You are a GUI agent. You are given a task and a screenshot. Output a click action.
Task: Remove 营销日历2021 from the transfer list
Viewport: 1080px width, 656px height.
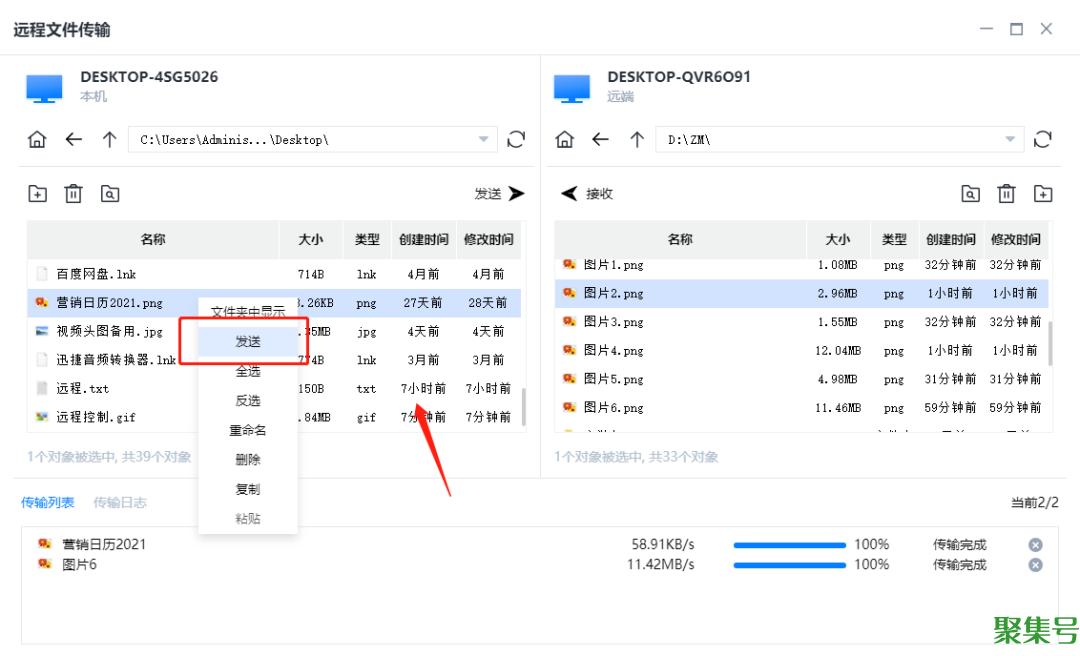click(1036, 545)
